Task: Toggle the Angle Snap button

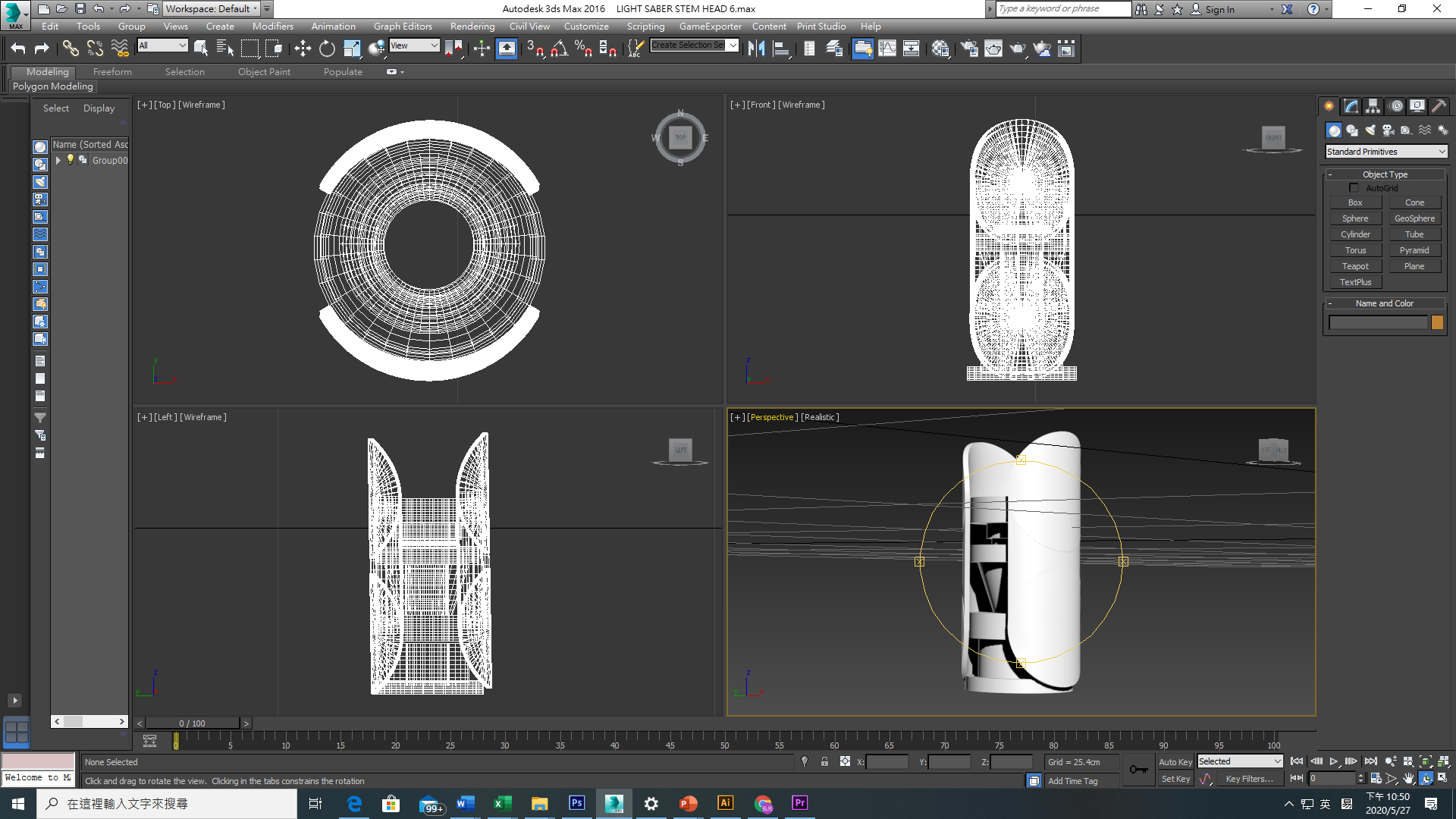Action: 560,49
